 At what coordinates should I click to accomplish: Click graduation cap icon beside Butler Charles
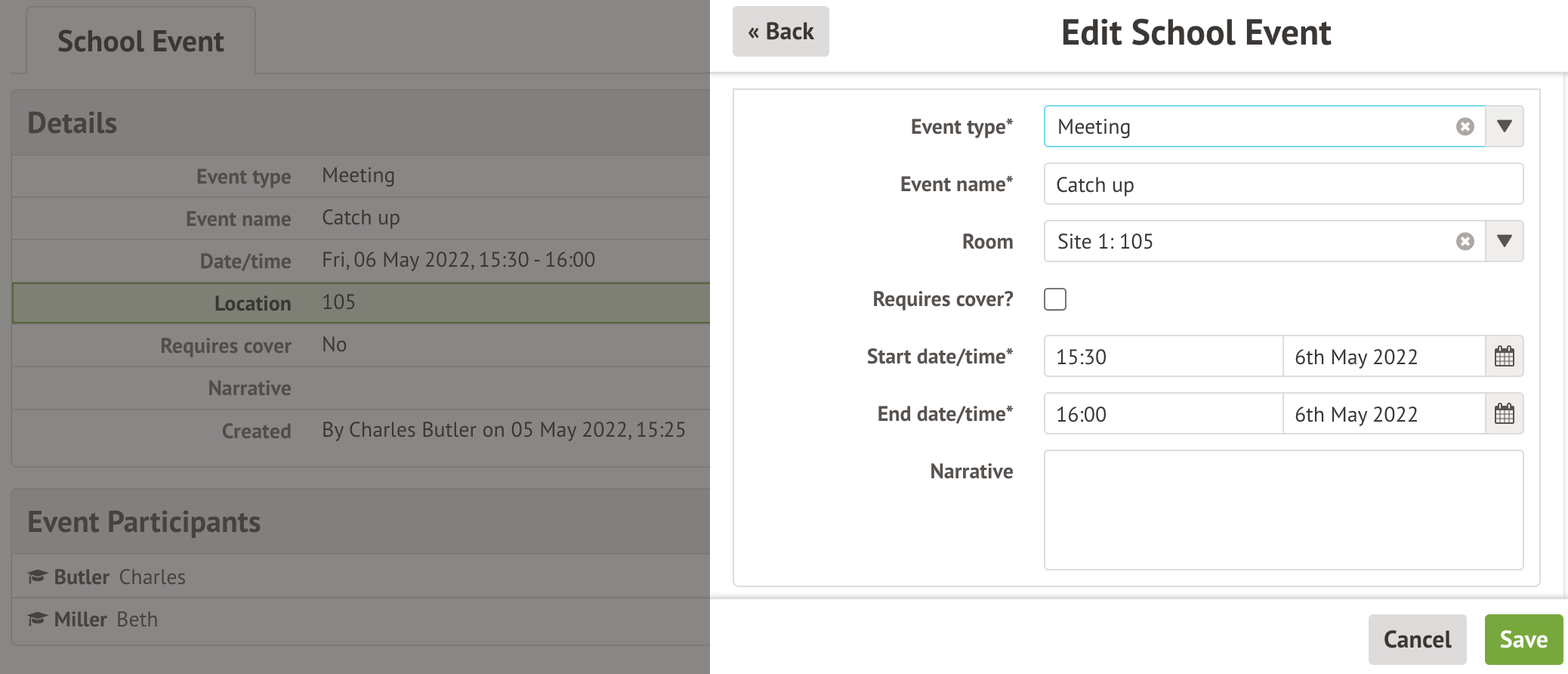(x=37, y=577)
